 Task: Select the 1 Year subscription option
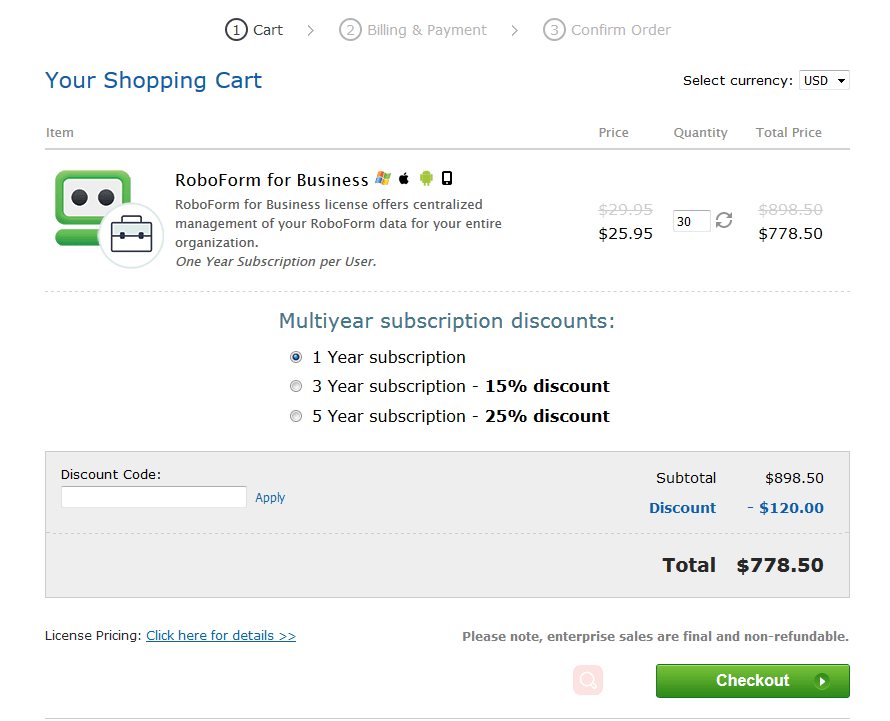(x=296, y=357)
